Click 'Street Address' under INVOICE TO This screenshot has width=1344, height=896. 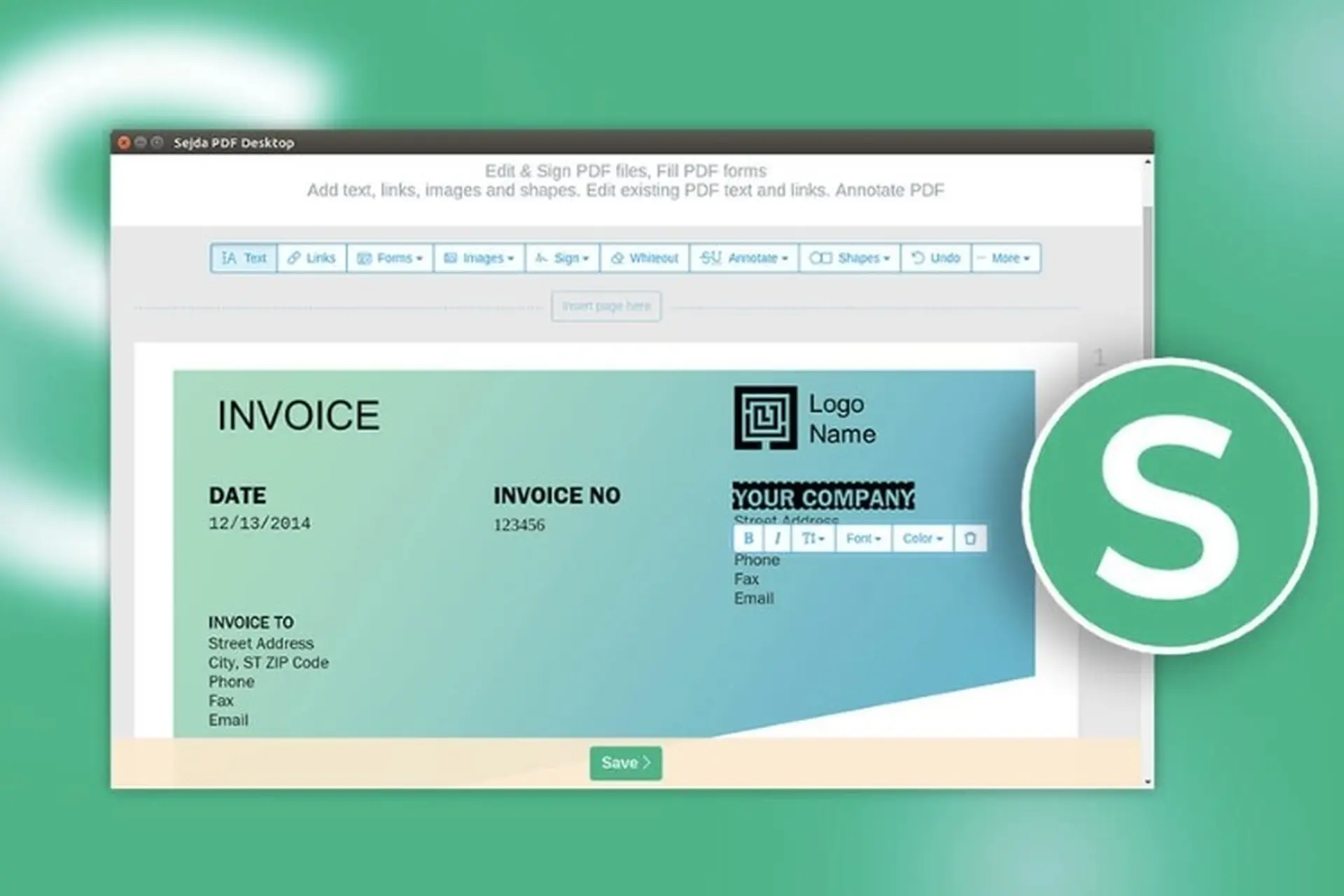(x=261, y=643)
